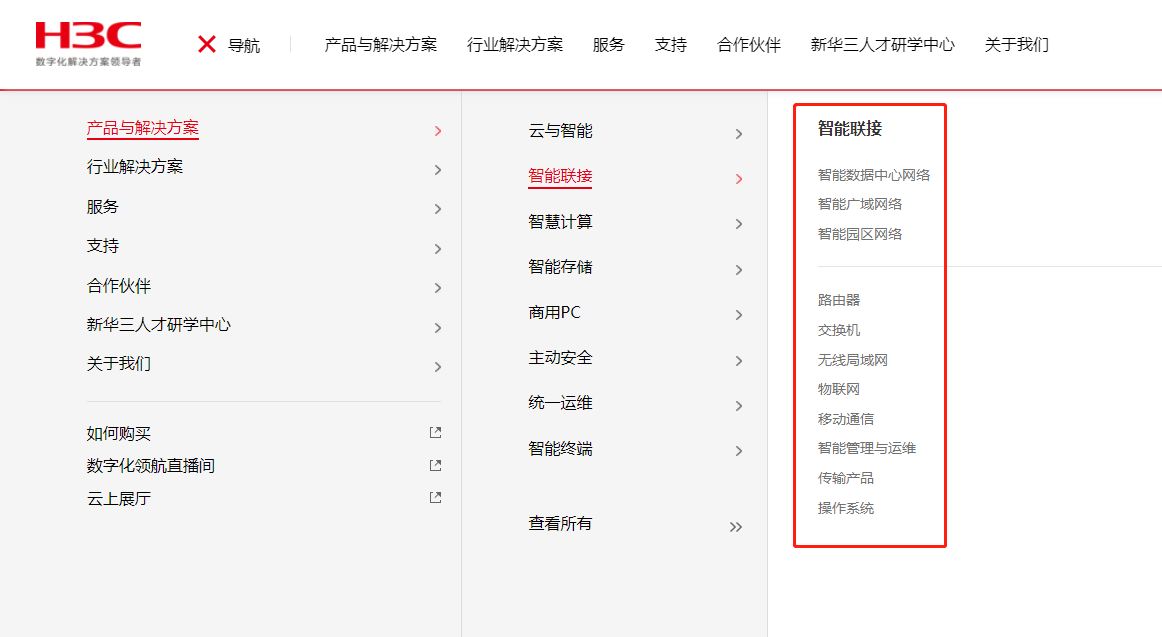Open 传输产品 link
Screen dimensions: 1162x637
tap(846, 478)
